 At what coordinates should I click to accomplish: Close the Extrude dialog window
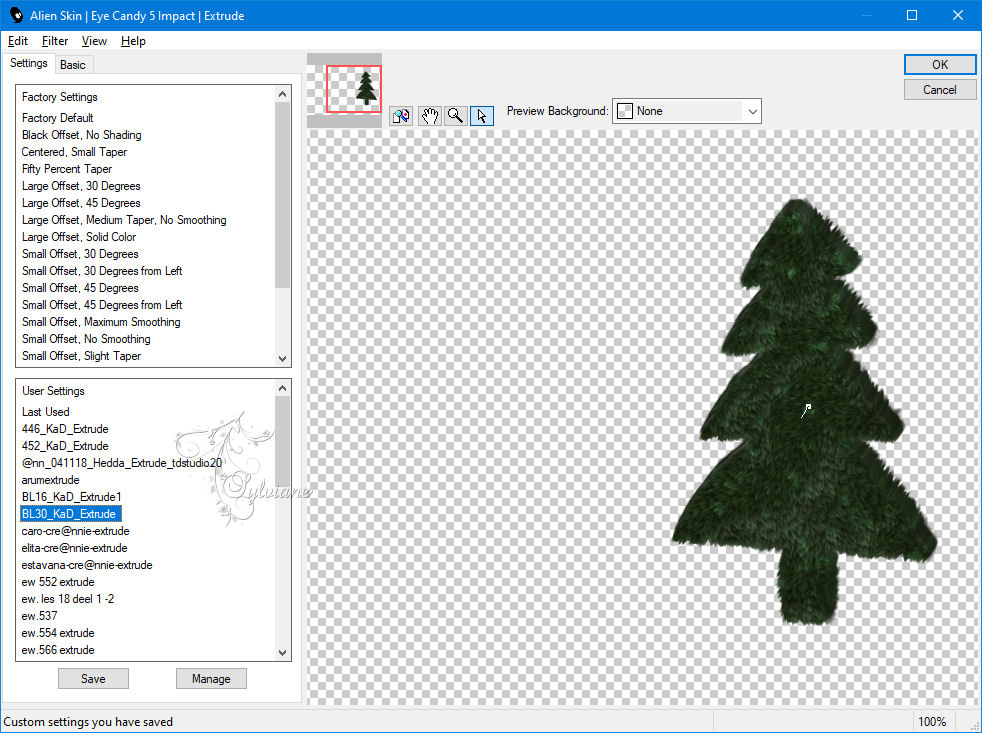958,15
